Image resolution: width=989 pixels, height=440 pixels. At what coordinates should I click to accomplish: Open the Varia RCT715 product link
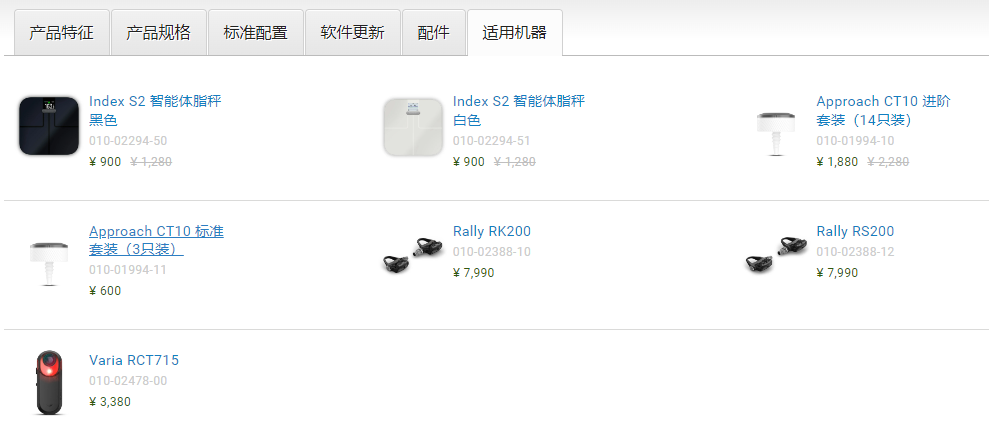pos(134,361)
